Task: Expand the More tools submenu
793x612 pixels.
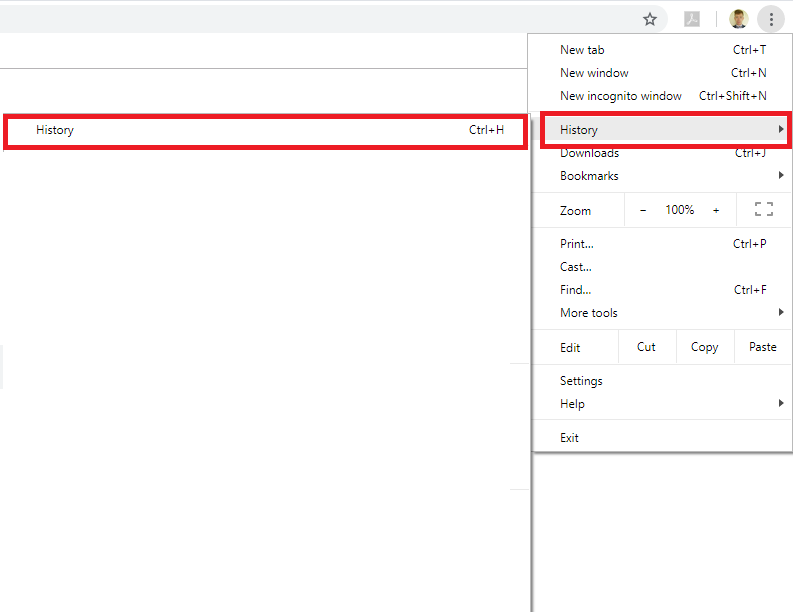Action: coord(662,313)
